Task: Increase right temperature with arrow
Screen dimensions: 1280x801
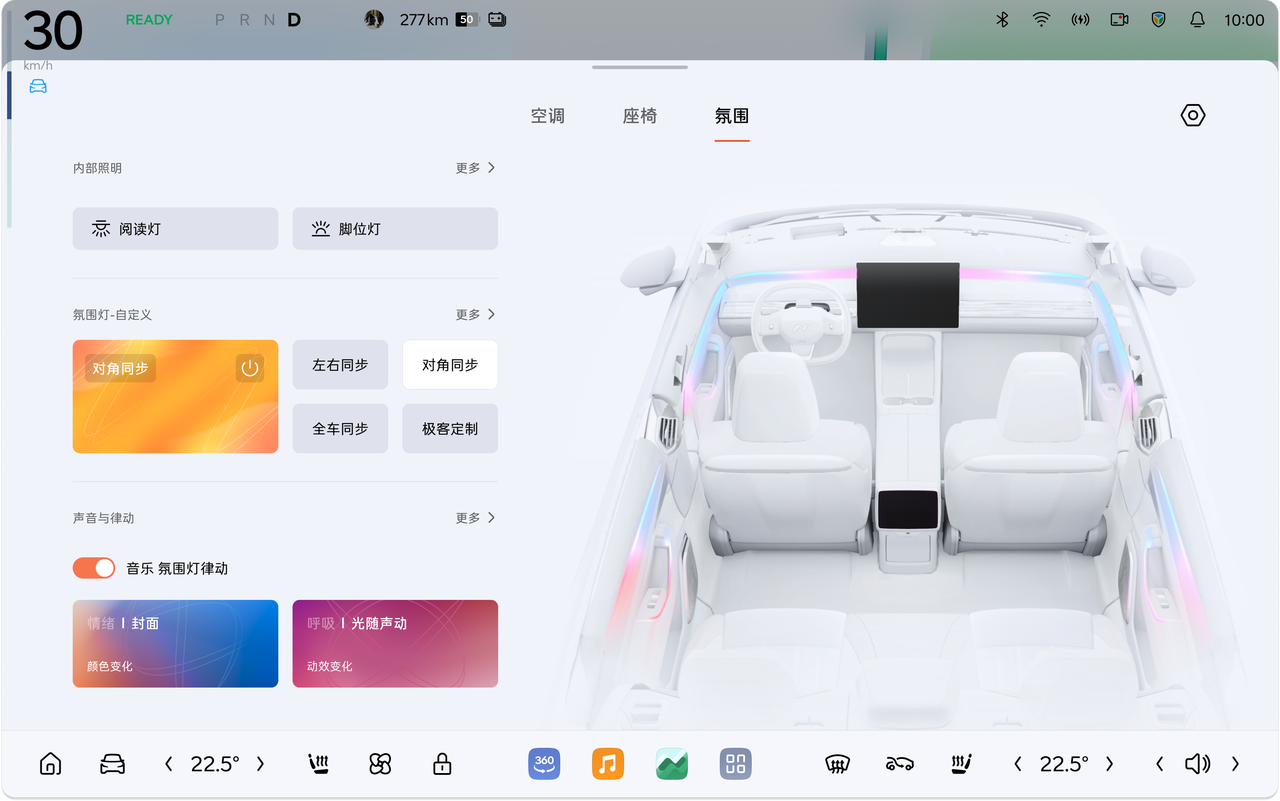Action: [1109, 764]
